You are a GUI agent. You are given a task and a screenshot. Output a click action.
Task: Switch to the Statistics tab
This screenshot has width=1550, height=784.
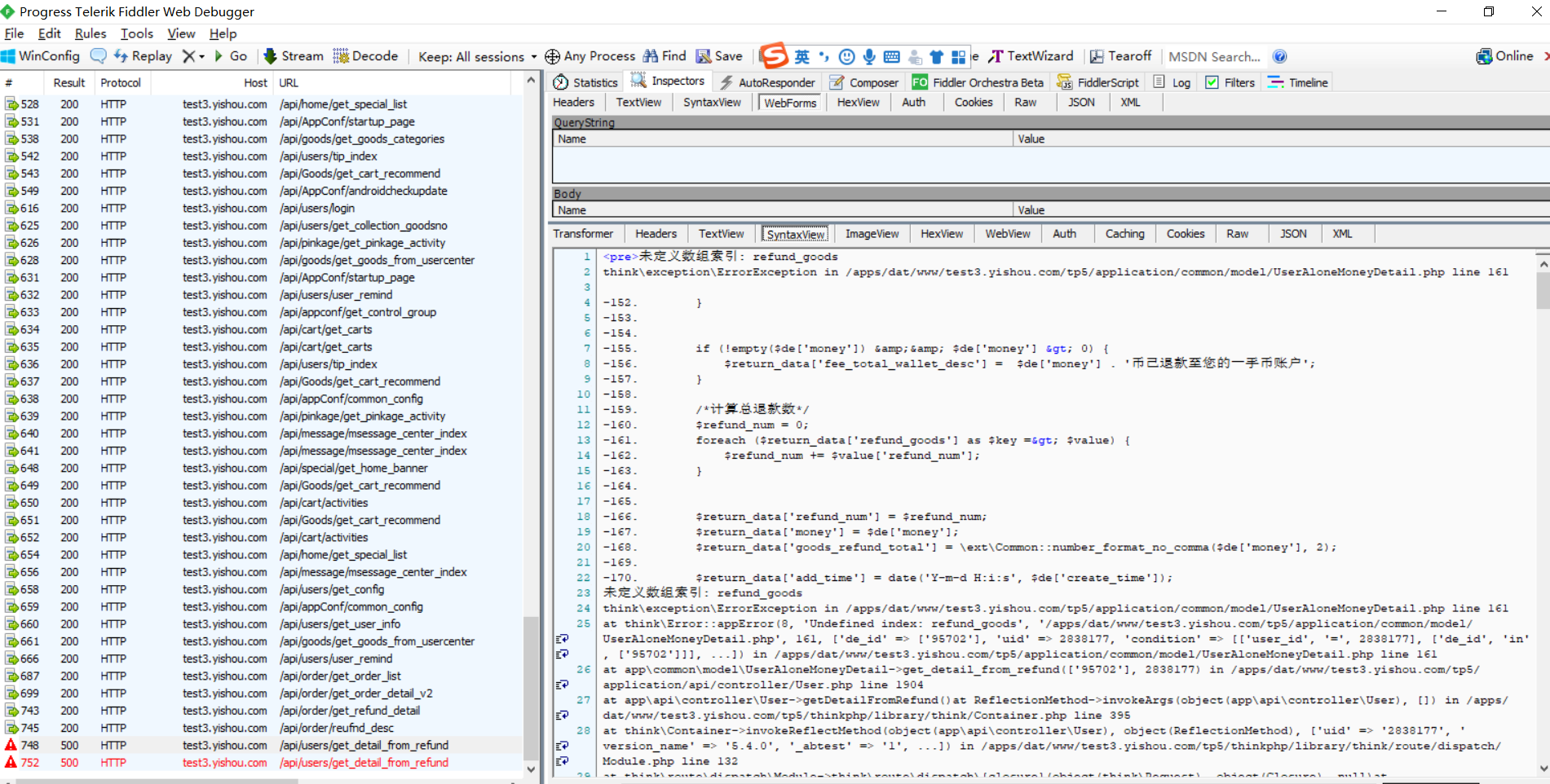pyautogui.click(x=585, y=82)
